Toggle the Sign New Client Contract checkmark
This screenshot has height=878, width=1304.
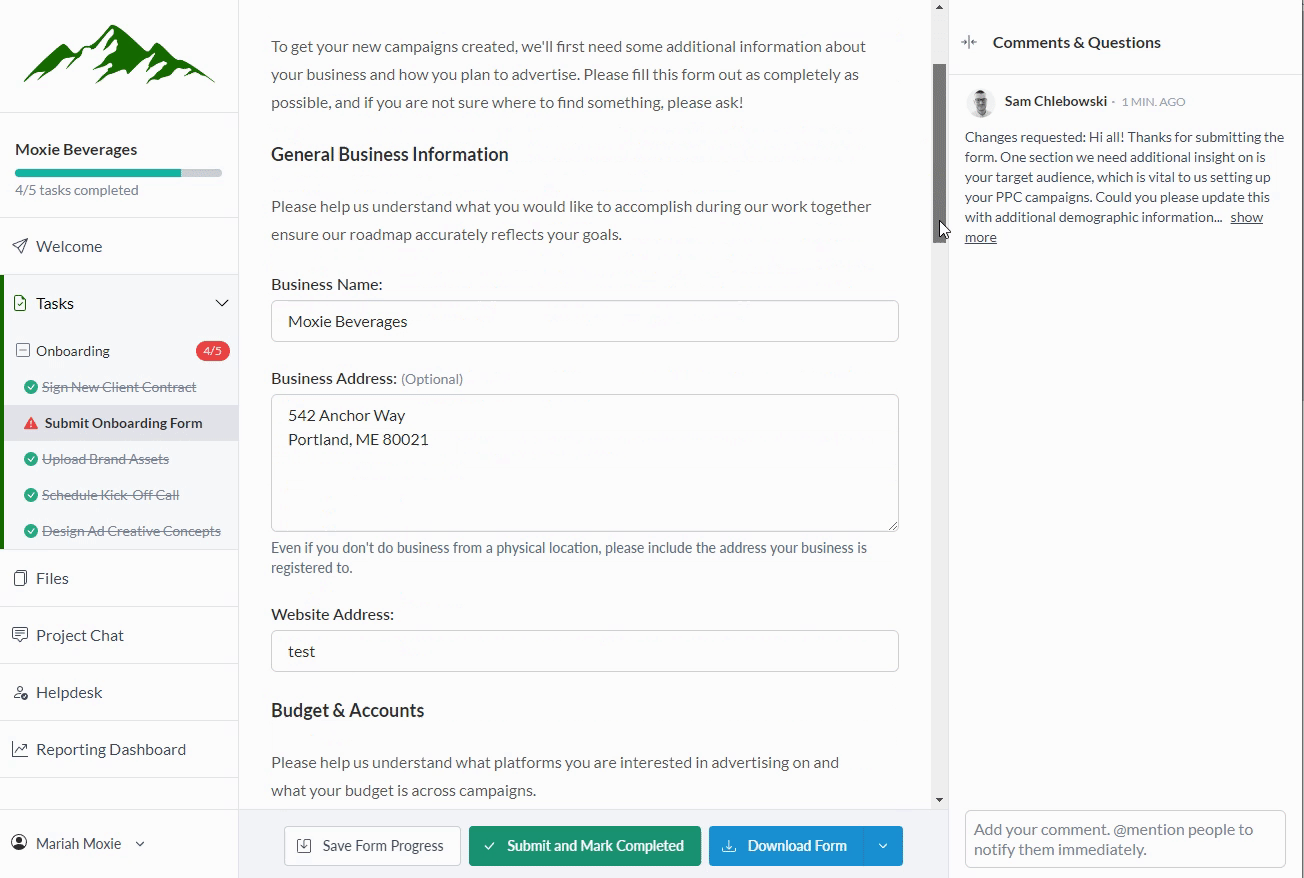click(31, 387)
